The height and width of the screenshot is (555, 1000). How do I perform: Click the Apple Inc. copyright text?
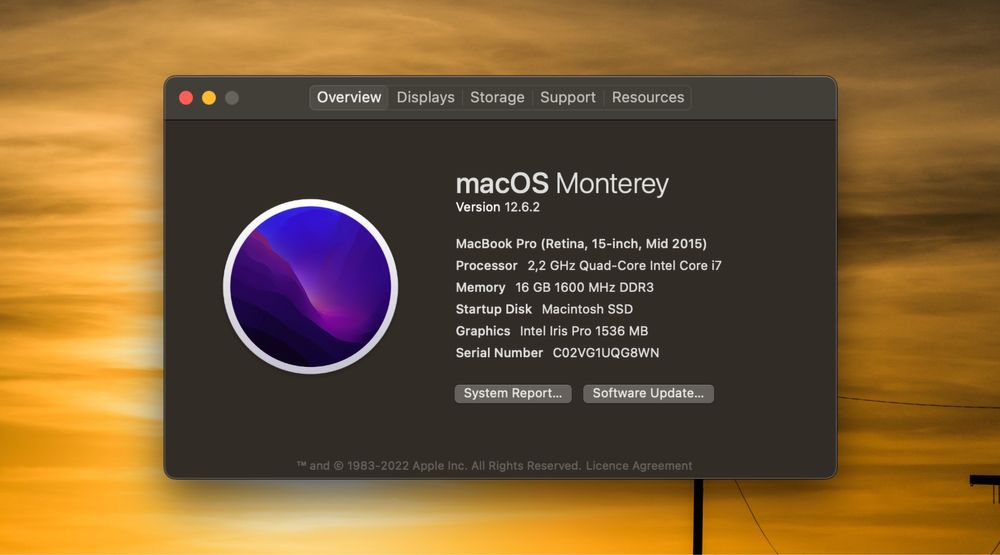point(439,466)
